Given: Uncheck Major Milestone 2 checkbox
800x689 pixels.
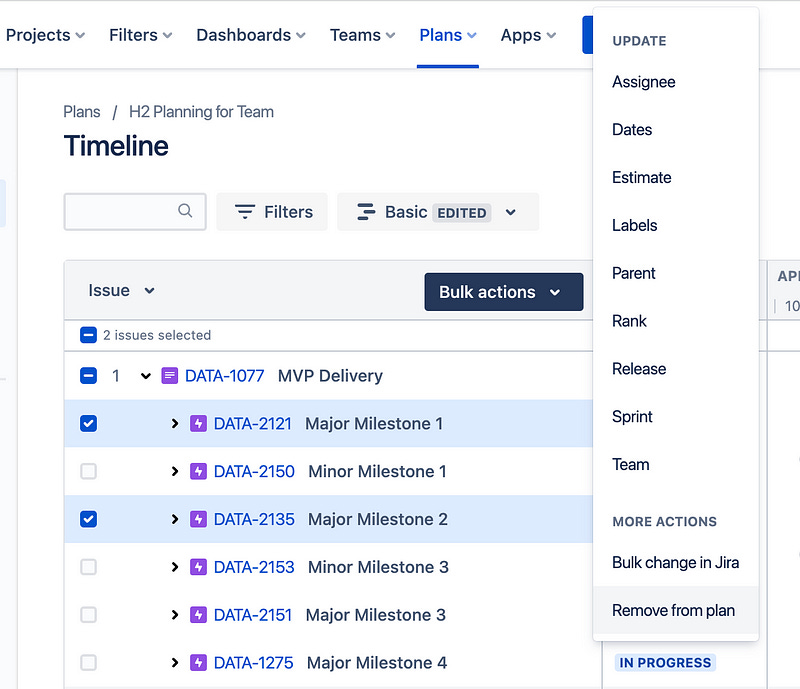Looking at the screenshot, I should (x=88, y=520).
